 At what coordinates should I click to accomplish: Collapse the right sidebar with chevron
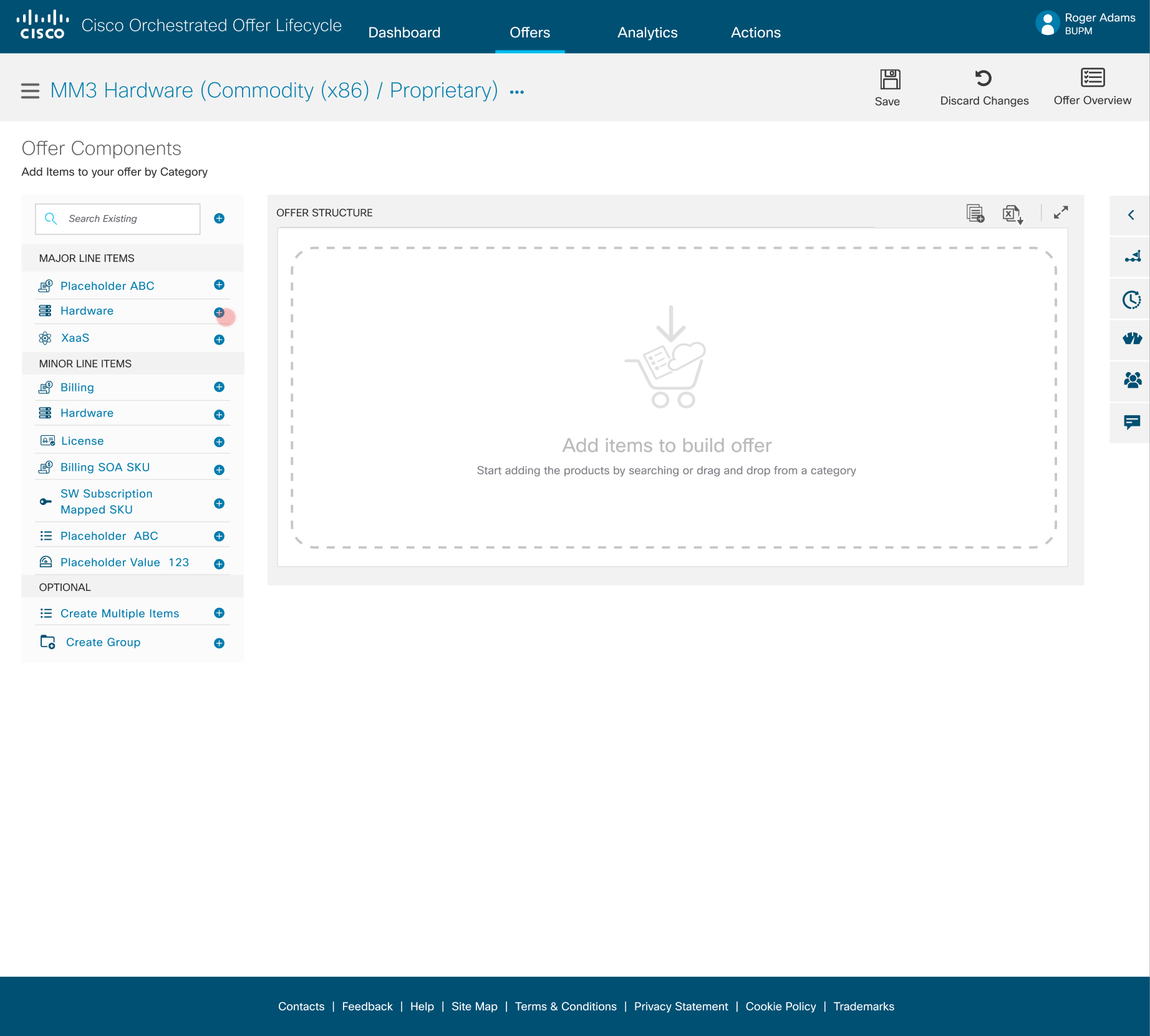pyautogui.click(x=1131, y=215)
